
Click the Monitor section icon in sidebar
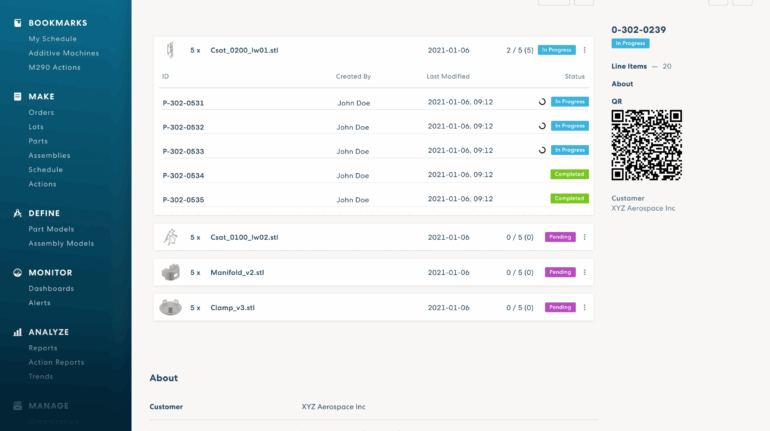(17, 272)
